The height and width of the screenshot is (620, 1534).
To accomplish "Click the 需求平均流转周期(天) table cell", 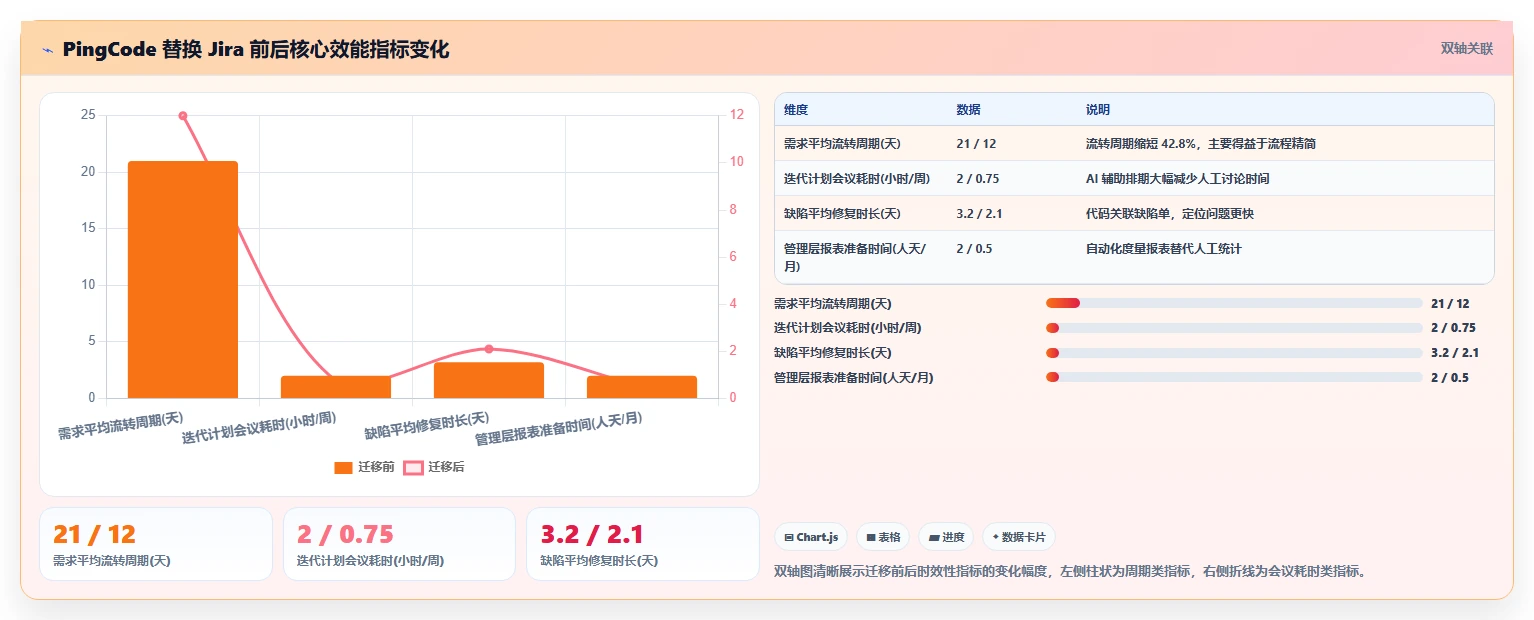I will click(861, 144).
